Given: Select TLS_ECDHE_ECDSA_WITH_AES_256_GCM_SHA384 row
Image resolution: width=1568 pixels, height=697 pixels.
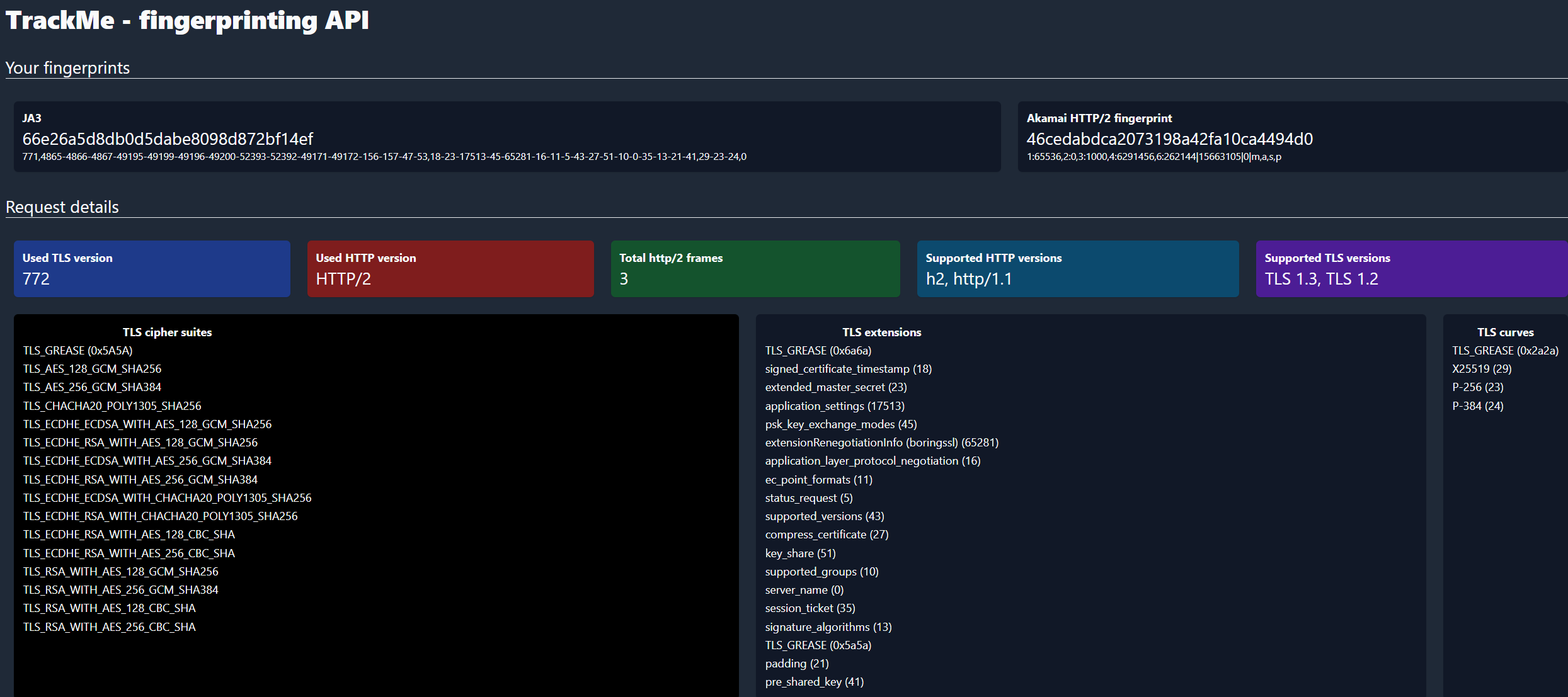Looking at the screenshot, I should coord(147,461).
